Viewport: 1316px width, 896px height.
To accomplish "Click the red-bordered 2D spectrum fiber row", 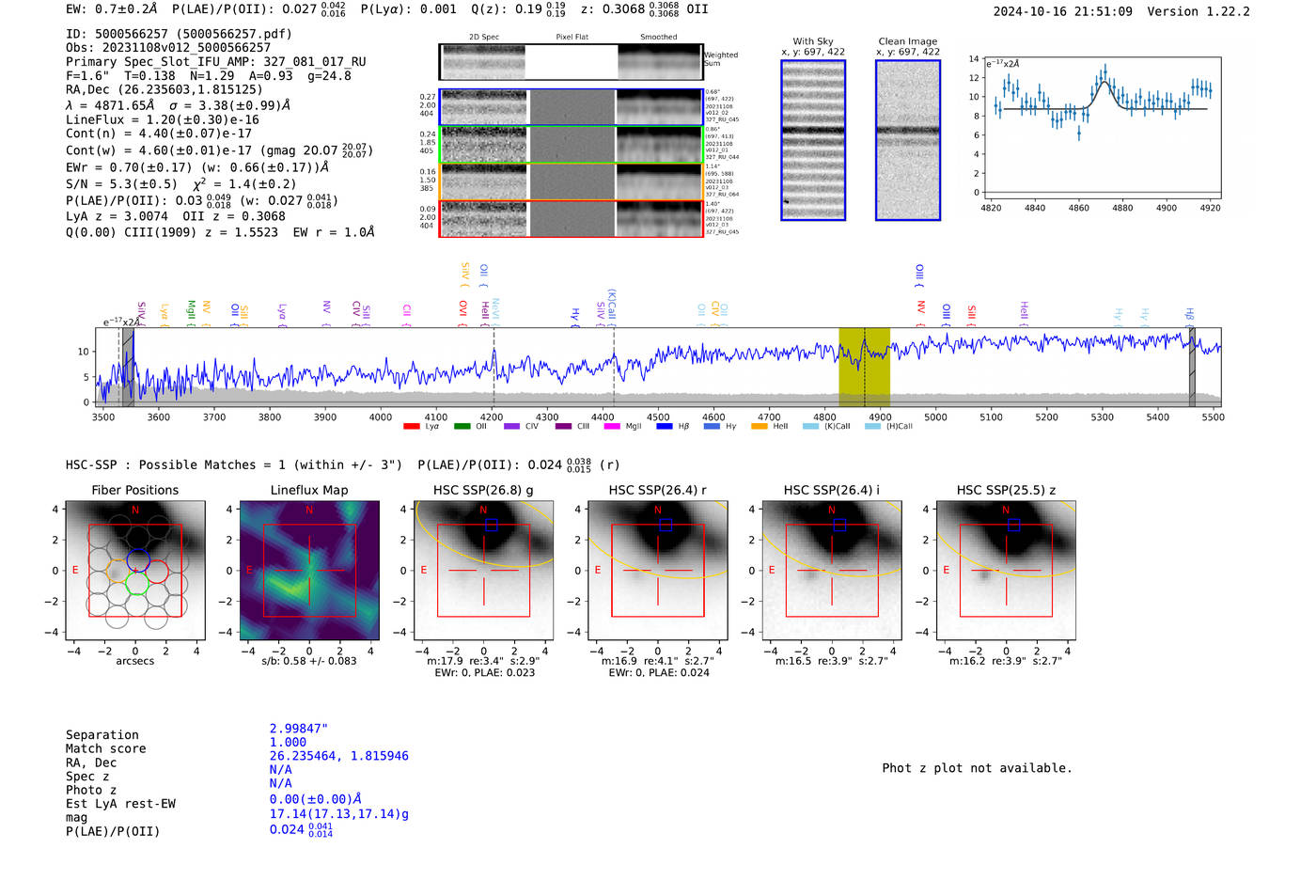I will coord(572,219).
